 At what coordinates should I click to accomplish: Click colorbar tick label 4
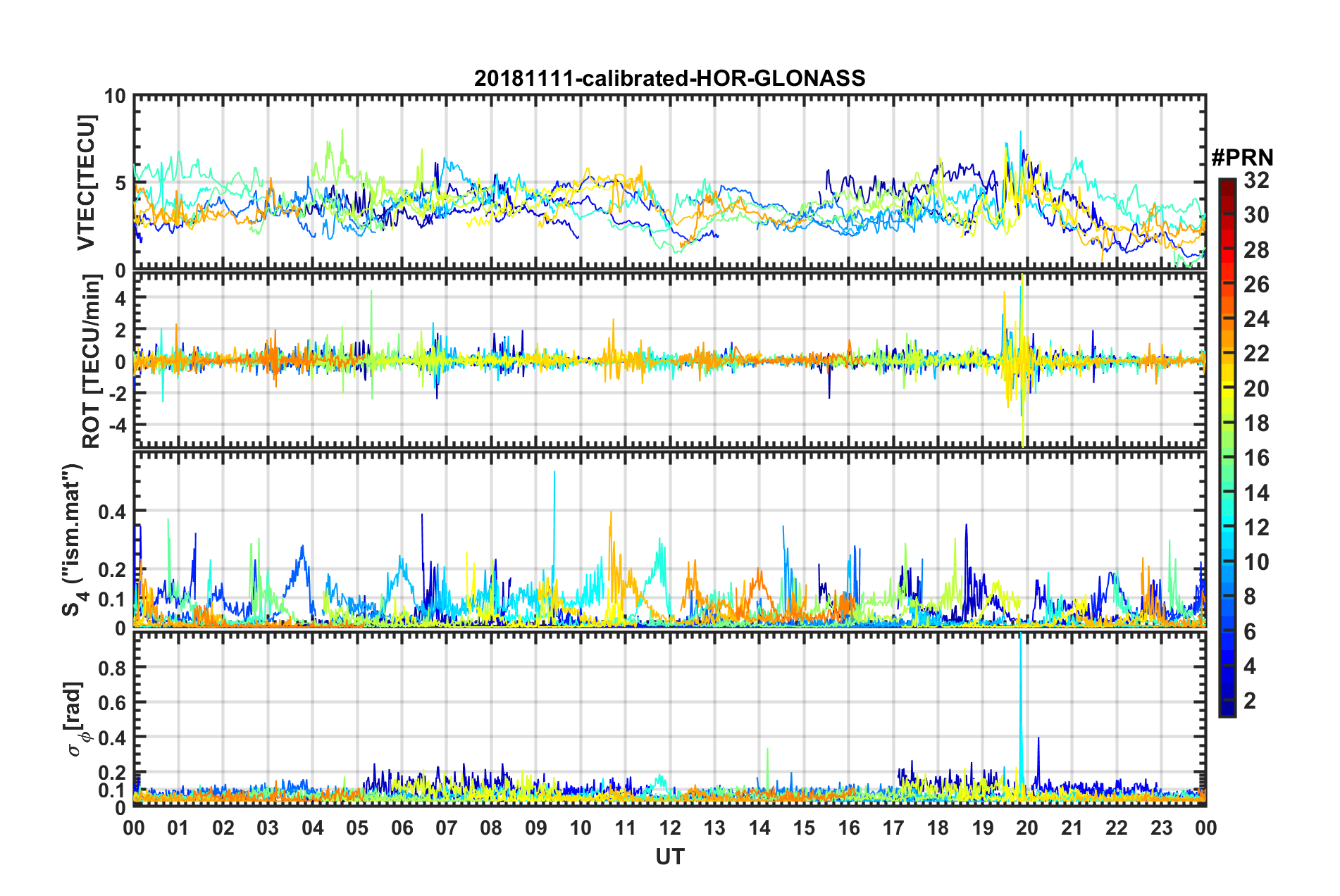[1250, 666]
